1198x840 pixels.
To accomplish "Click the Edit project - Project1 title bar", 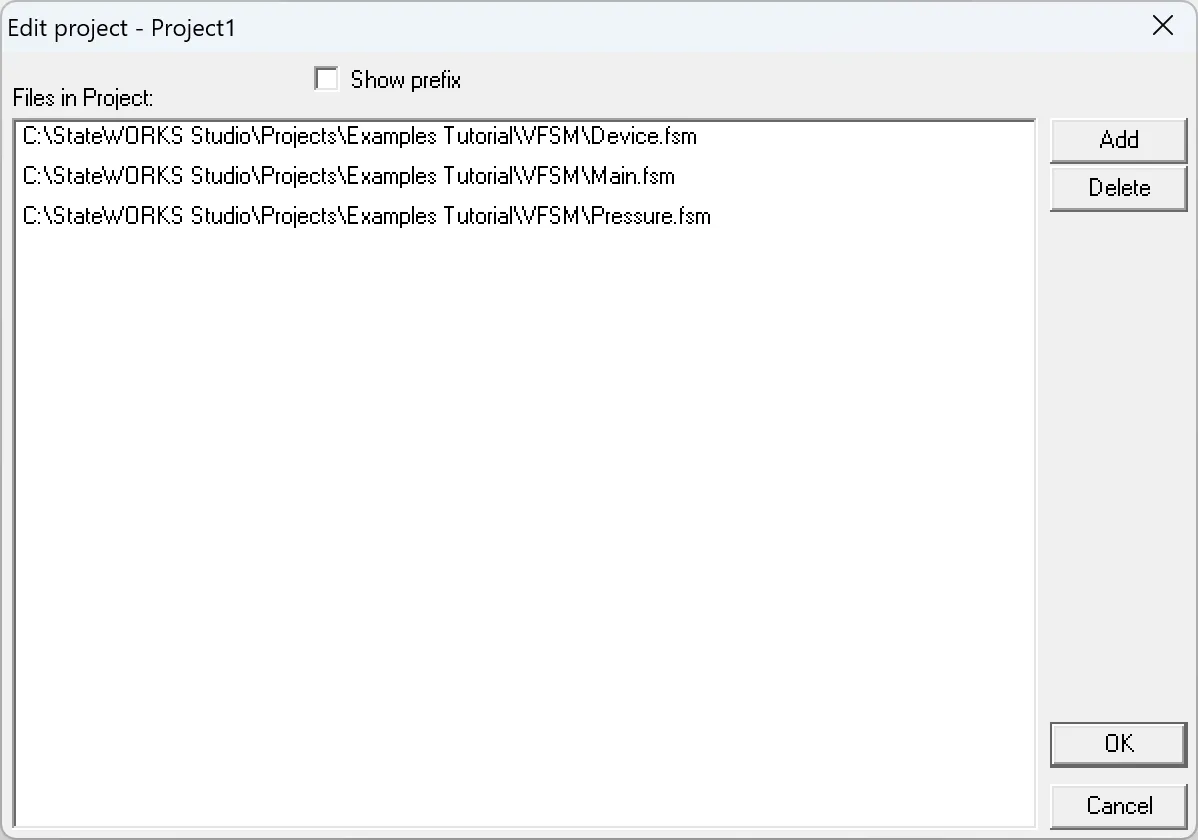I will (x=500, y=27).
